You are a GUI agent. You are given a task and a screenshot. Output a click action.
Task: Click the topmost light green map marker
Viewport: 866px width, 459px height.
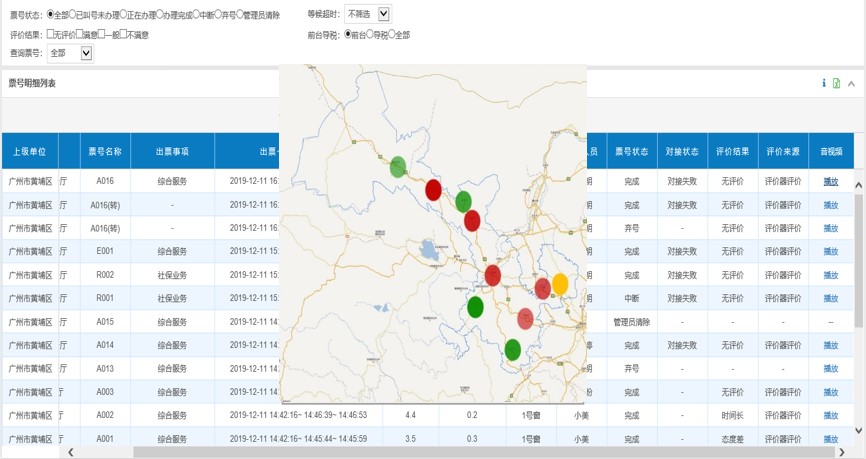tap(398, 167)
